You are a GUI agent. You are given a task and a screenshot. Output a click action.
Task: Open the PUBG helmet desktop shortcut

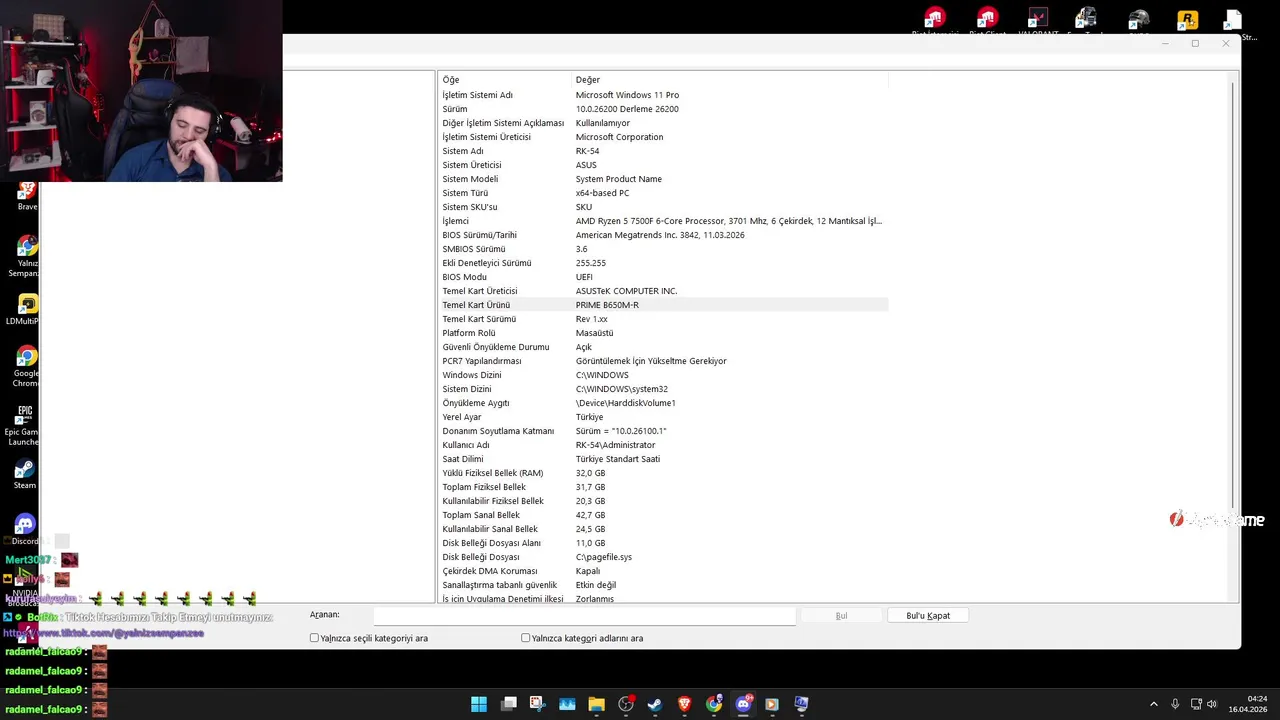[1138, 20]
